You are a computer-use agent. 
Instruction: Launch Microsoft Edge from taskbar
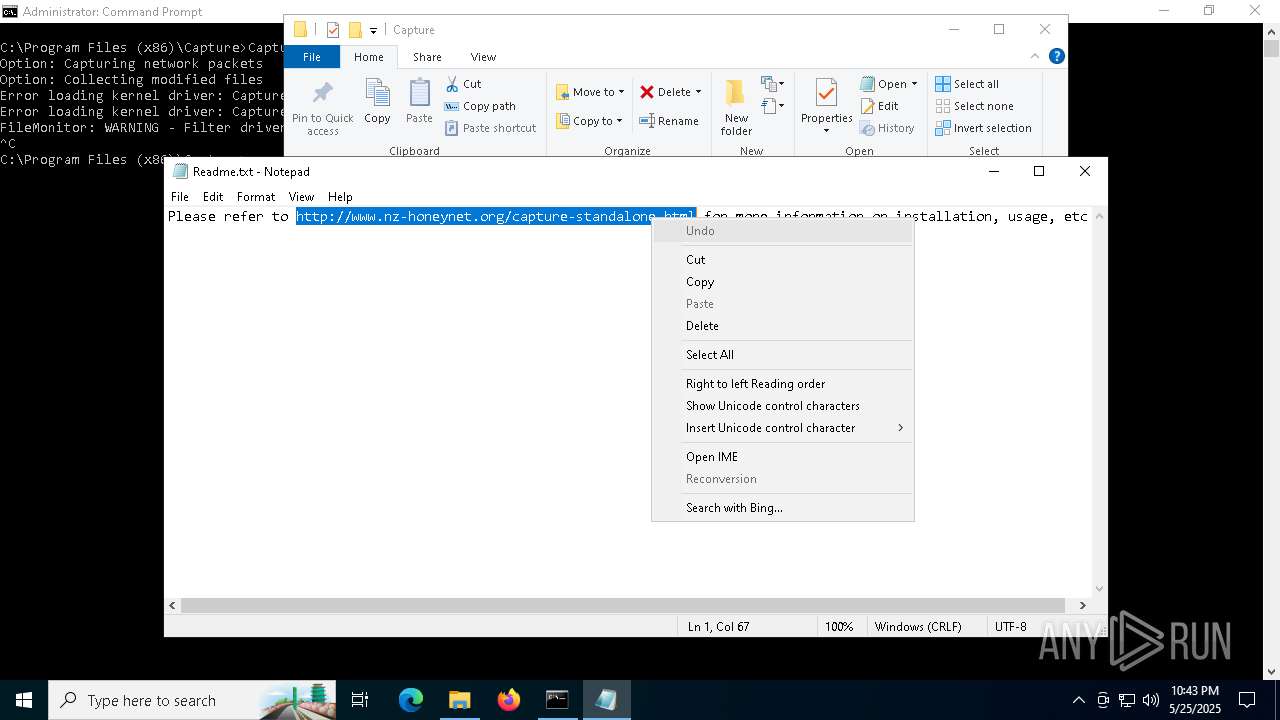click(x=411, y=700)
